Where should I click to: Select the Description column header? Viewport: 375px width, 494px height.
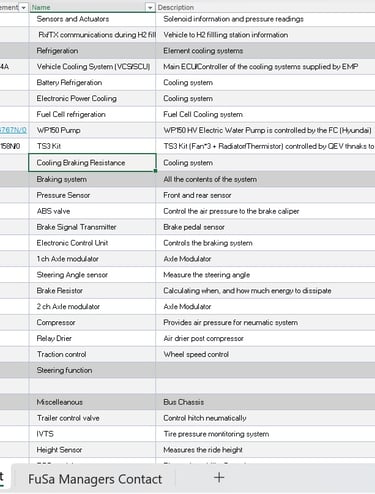pyautogui.click(x=265, y=7)
